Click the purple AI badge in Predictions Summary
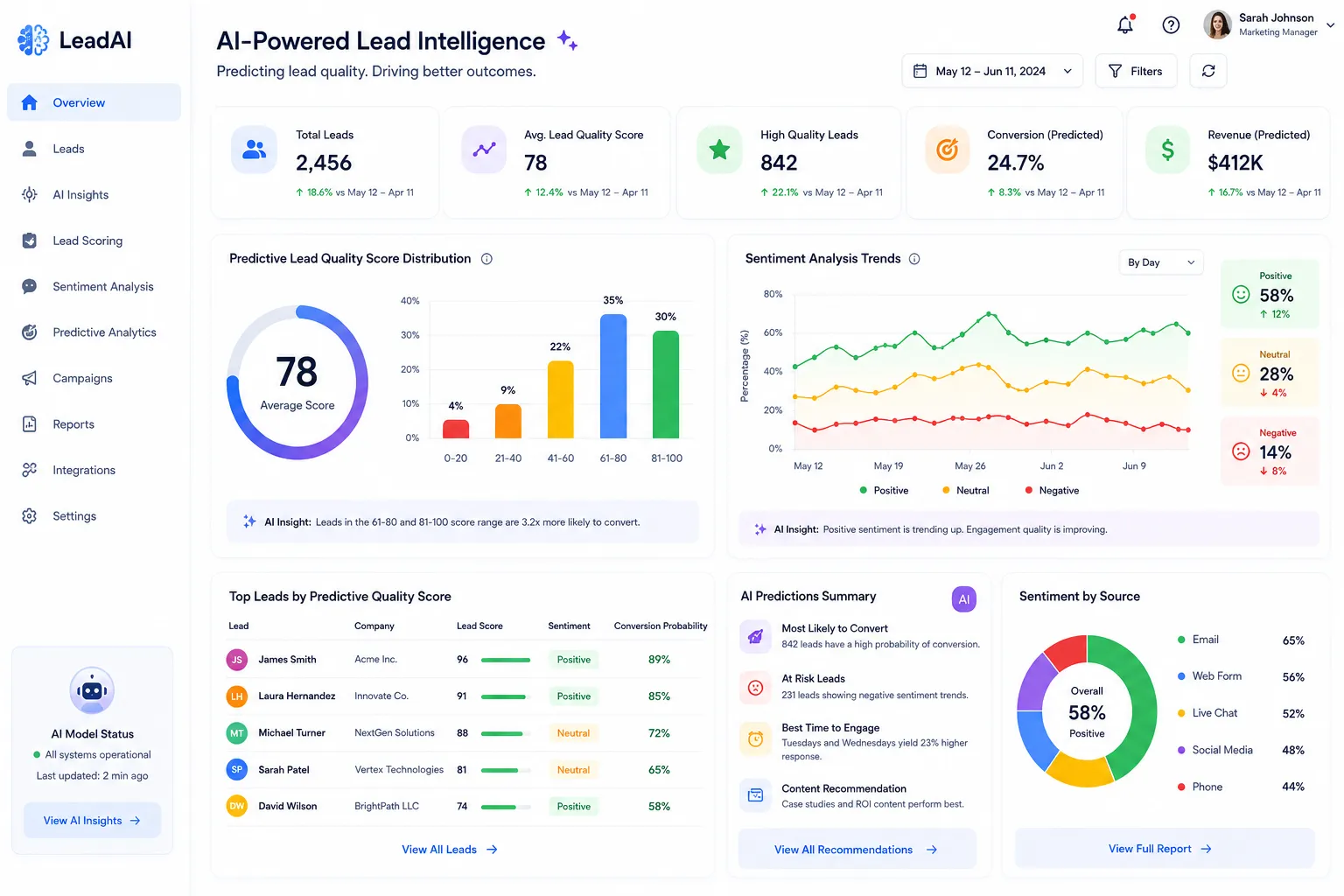1344x896 pixels. 963,599
